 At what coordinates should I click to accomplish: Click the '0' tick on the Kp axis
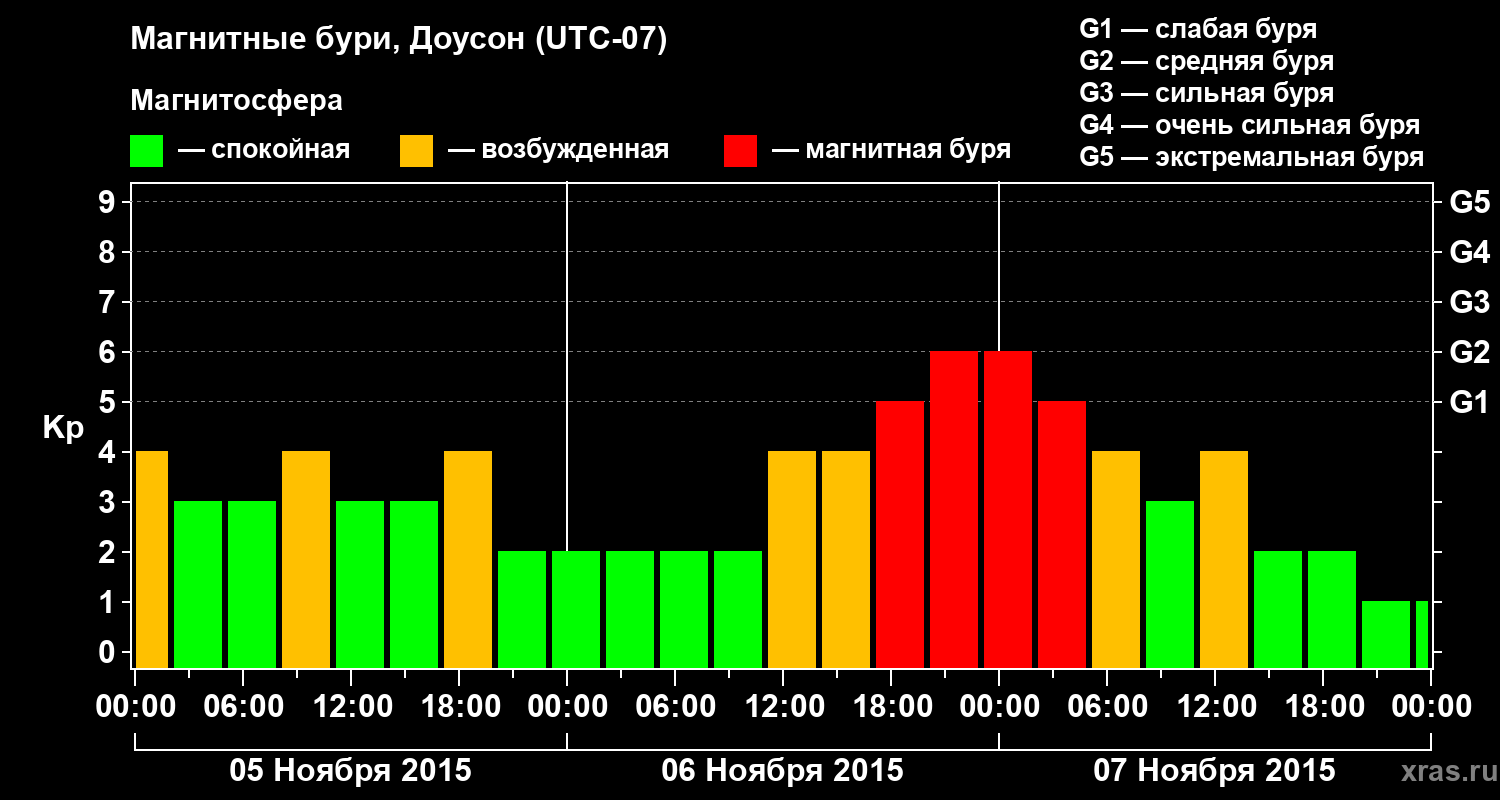(x=109, y=652)
